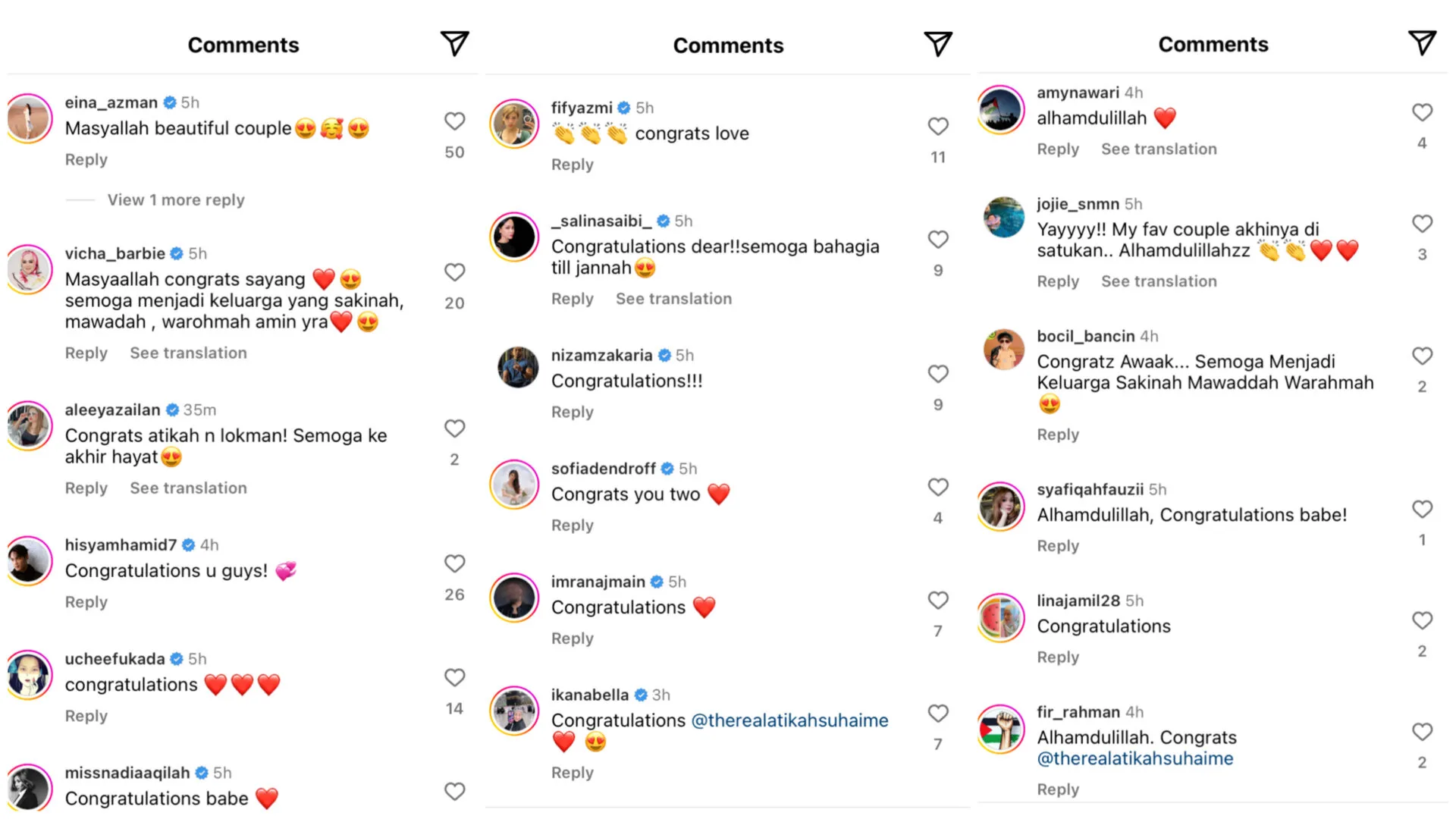This screenshot has height=819, width=1456.
Task: Open aleeyazailan's profile picture
Action: pos(29,426)
